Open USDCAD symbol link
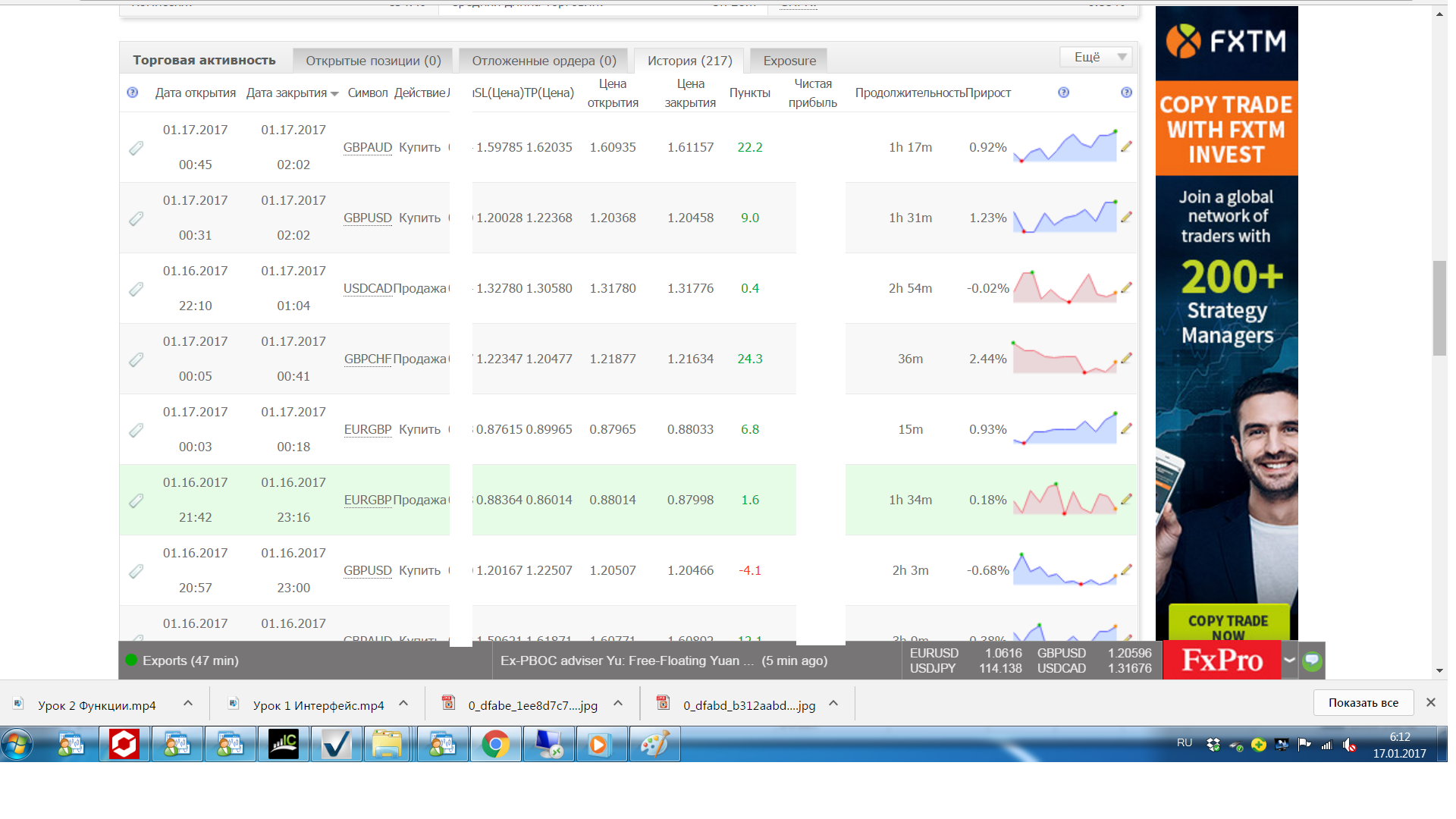 [x=368, y=288]
